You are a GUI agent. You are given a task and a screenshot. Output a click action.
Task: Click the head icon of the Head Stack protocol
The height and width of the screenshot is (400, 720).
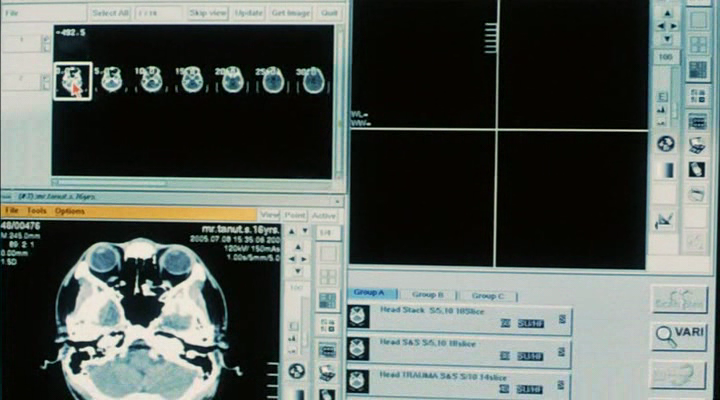[358, 316]
